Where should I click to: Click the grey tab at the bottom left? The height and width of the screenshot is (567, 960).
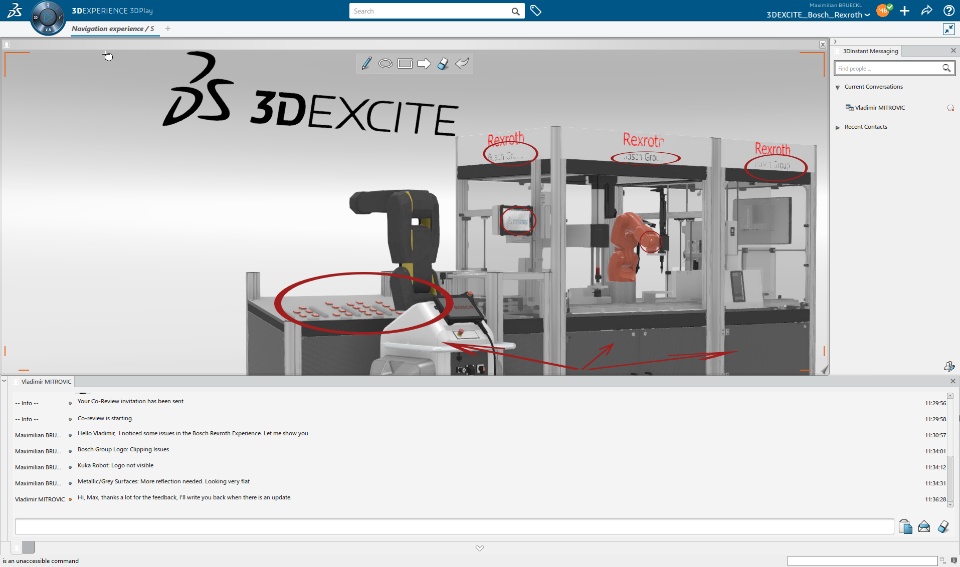tap(28, 547)
